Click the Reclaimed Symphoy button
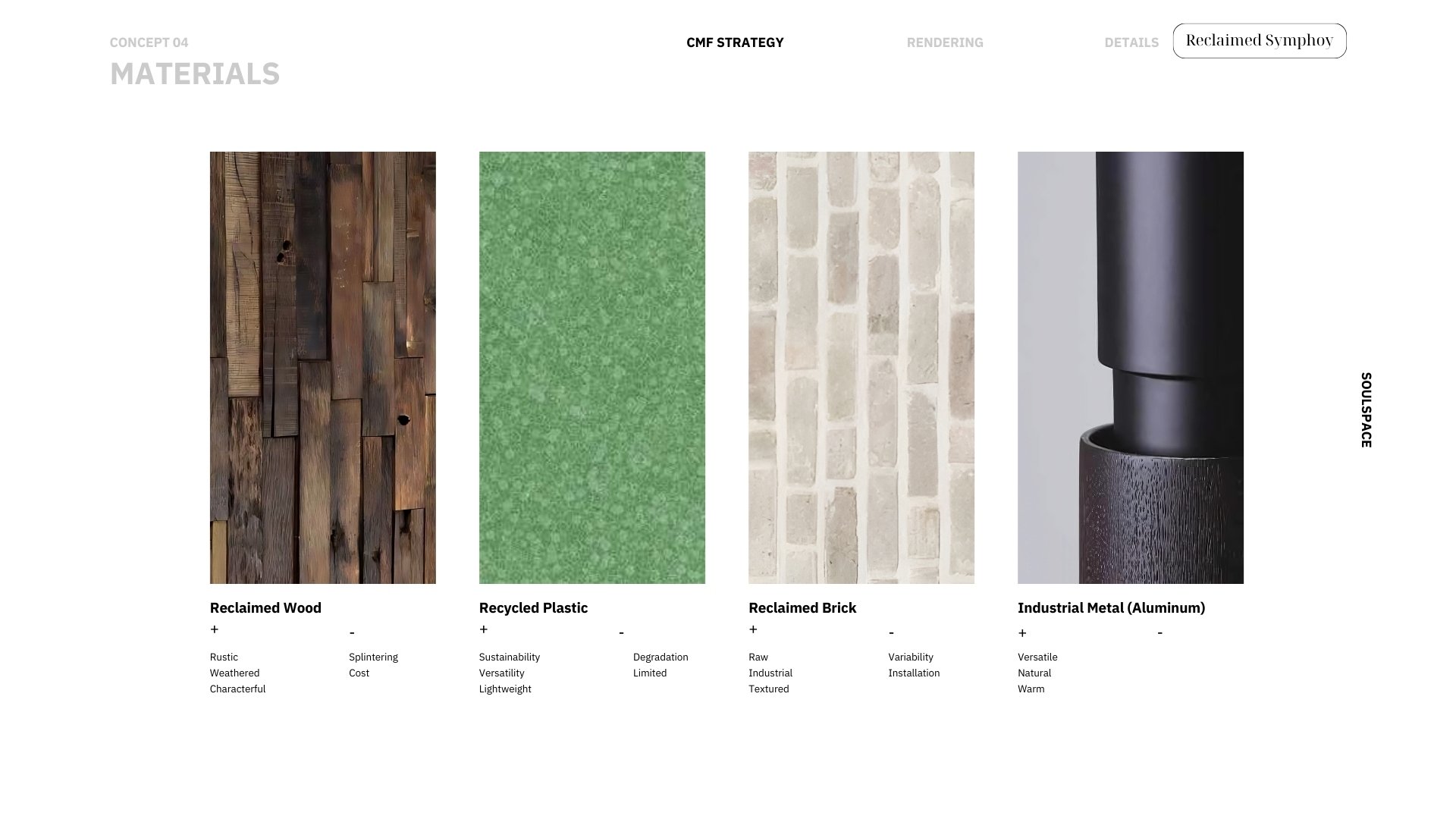The height and width of the screenshot is (819, 1456). (x=1260, y=41)
